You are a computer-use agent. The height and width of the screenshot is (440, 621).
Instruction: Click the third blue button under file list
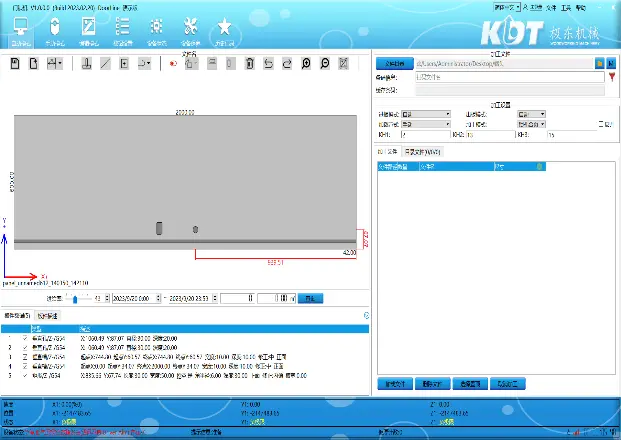(470, 383)
